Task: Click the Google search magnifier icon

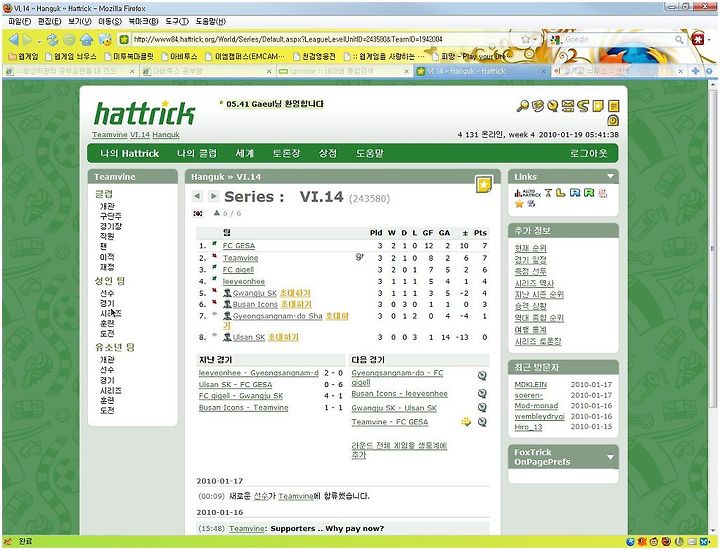Action: click(679, 40)
